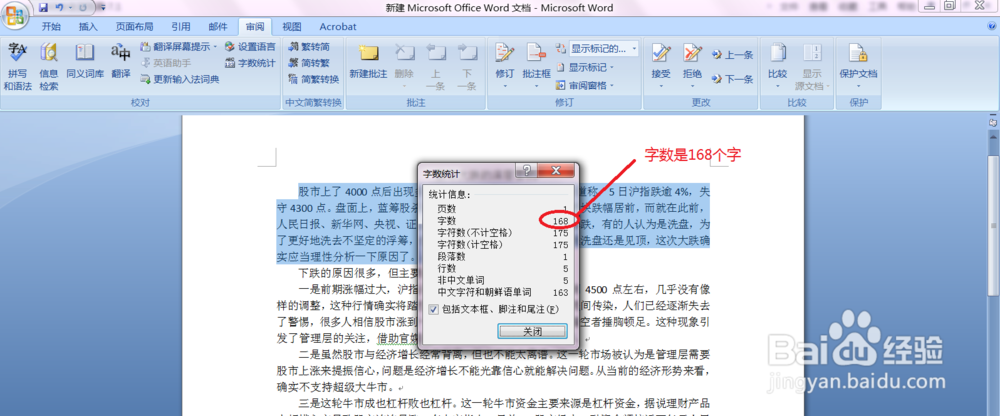Viewport: 1000px width, 416px height.
Task: Switch to the 页面布局 tab
Action: tap(134, 27)
